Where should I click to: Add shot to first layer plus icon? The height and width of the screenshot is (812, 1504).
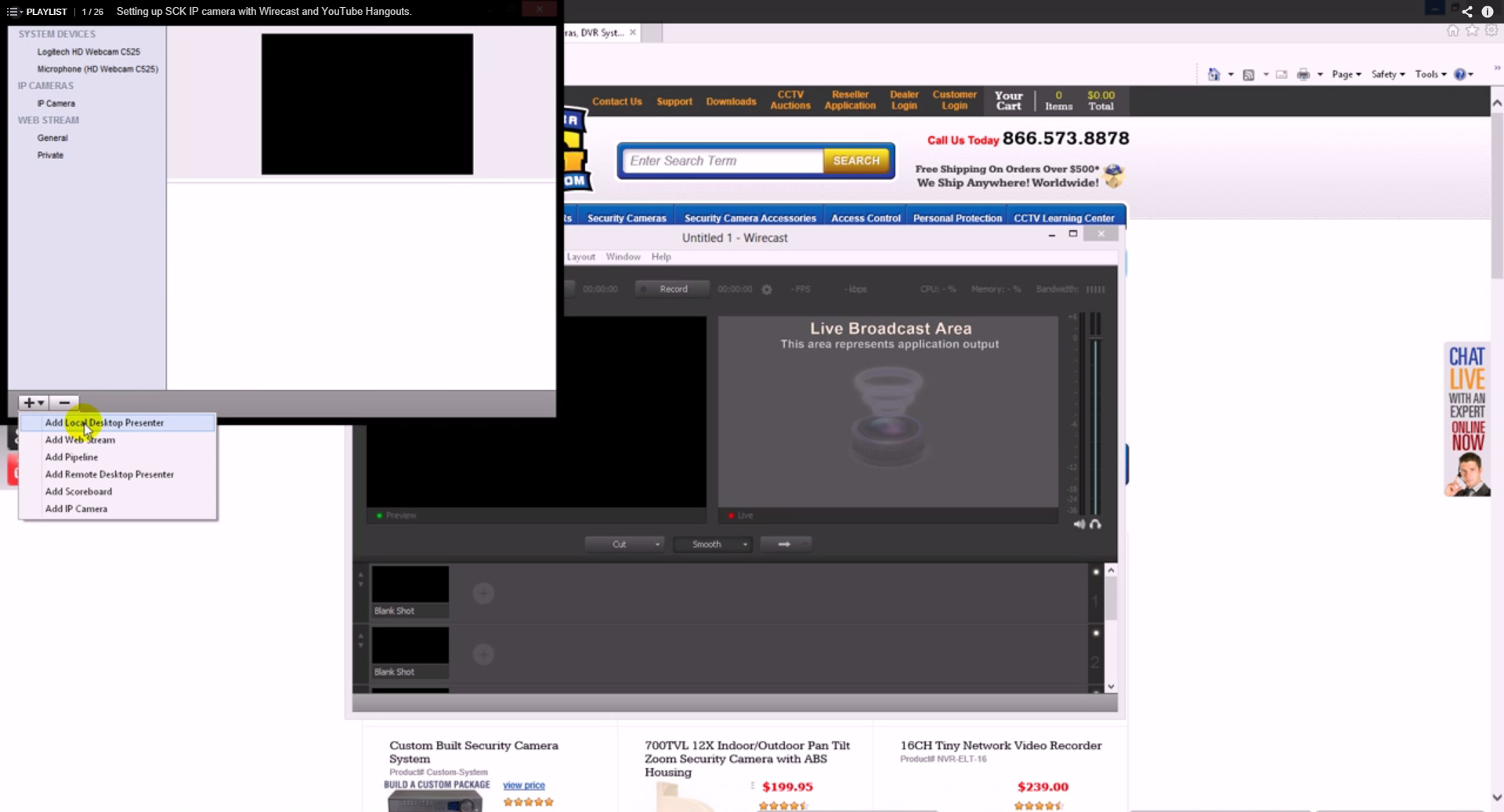point(483,594)
